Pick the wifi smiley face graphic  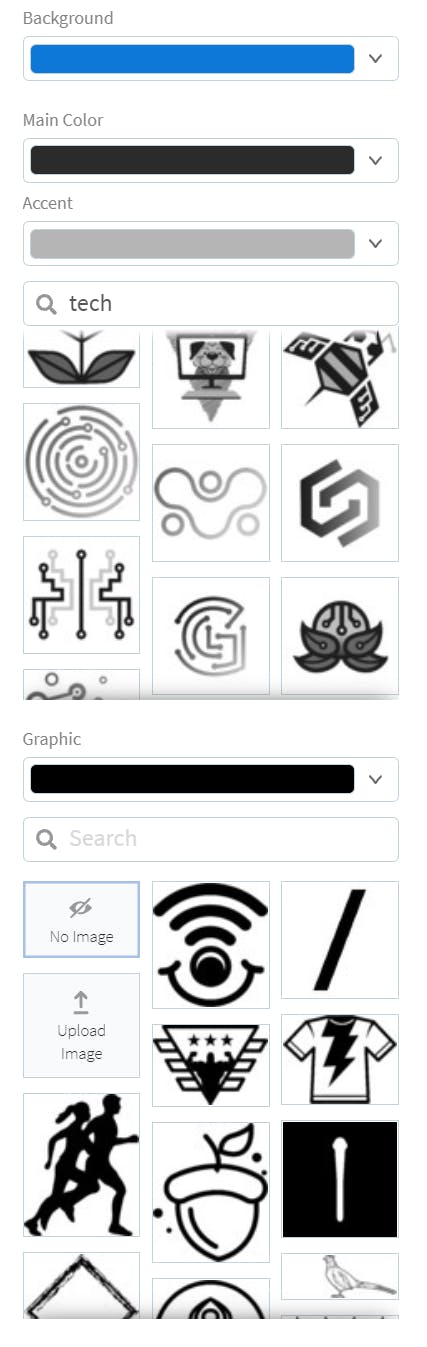211,945
